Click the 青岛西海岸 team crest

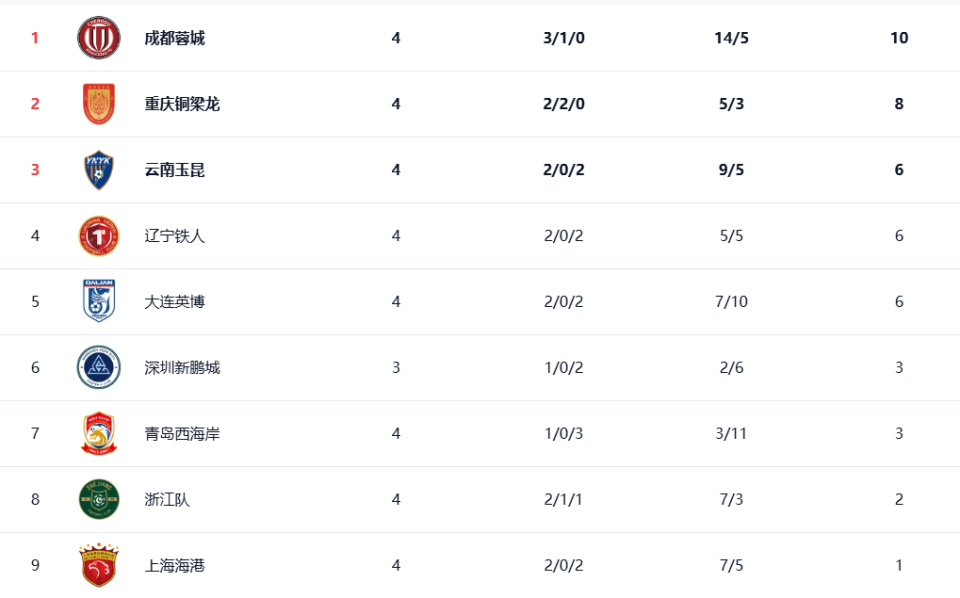point(99,434)
